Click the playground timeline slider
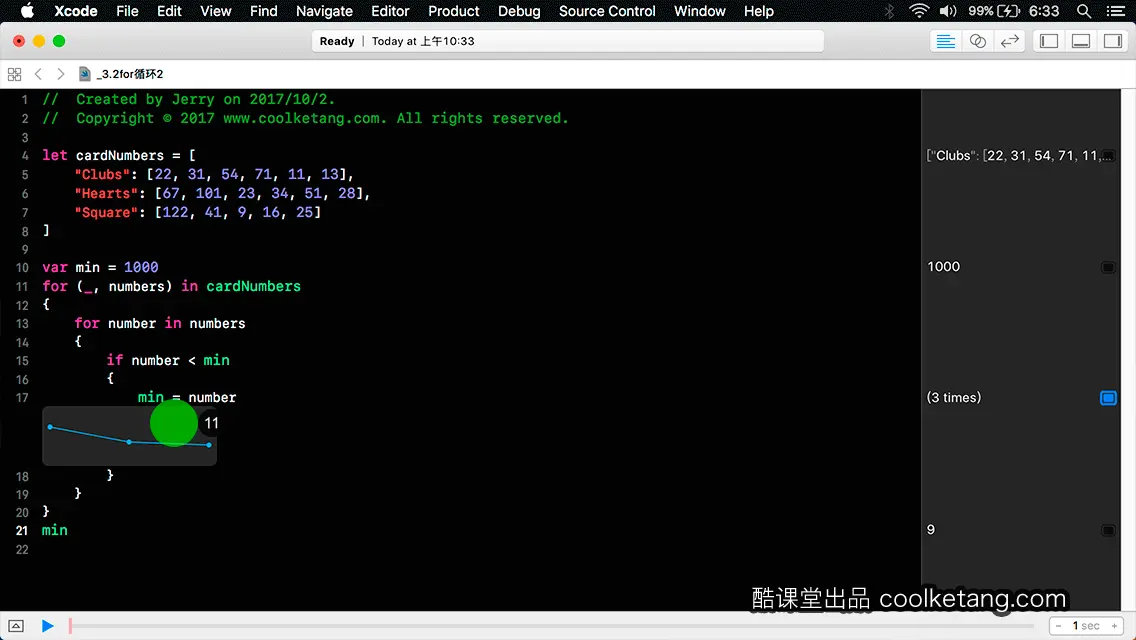The height and width of the screenshot is (640, 1136). (x=552, y=626)
